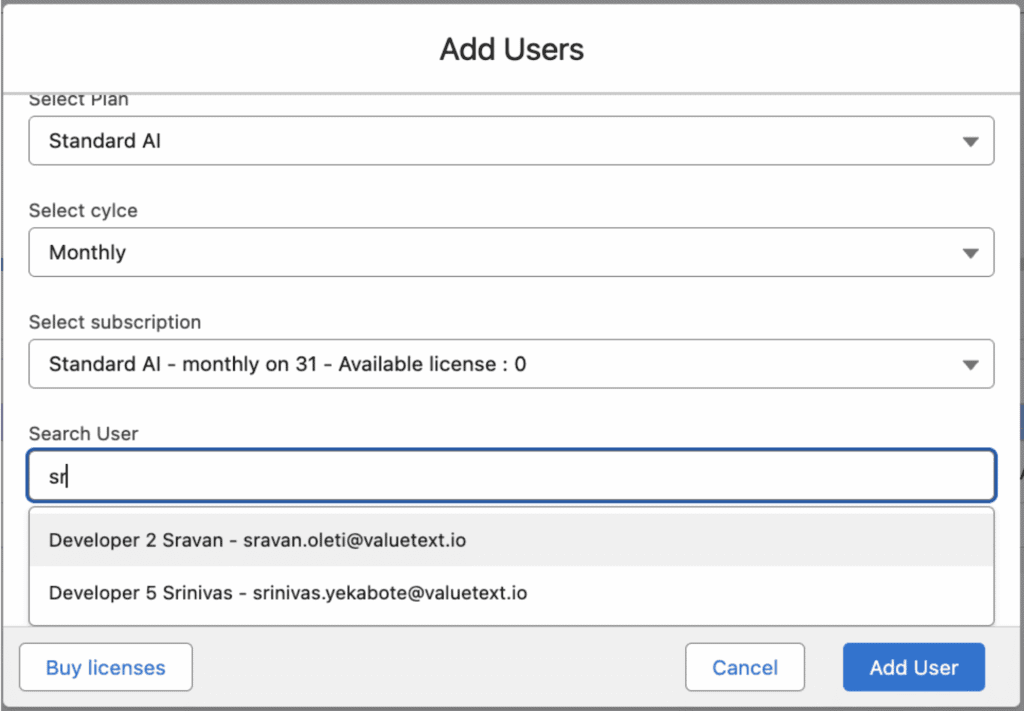This screenshot has height=711, width=1024.
Task: Click the typed text 'sr' in search box
Action: tap(57, 477)
